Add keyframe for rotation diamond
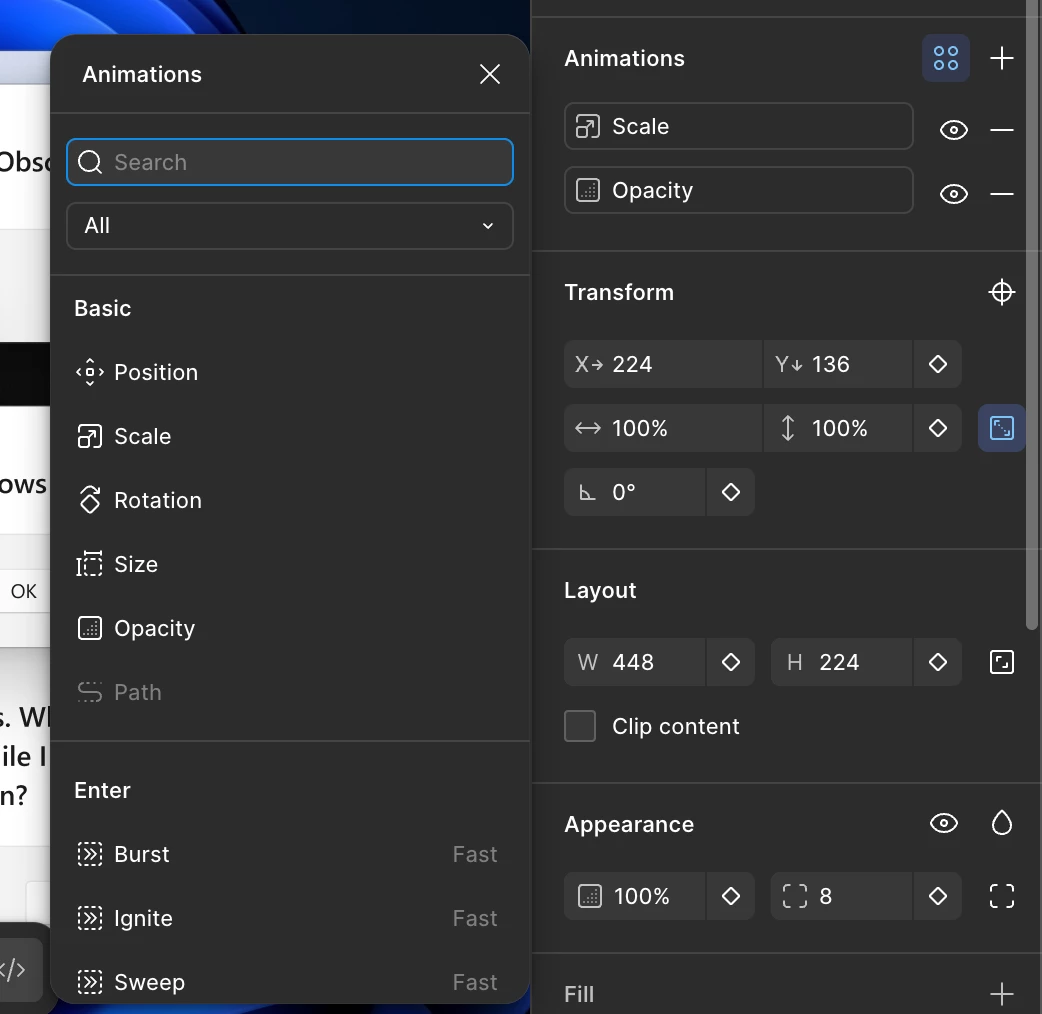1042x1014 pixels. pos(730,492)
